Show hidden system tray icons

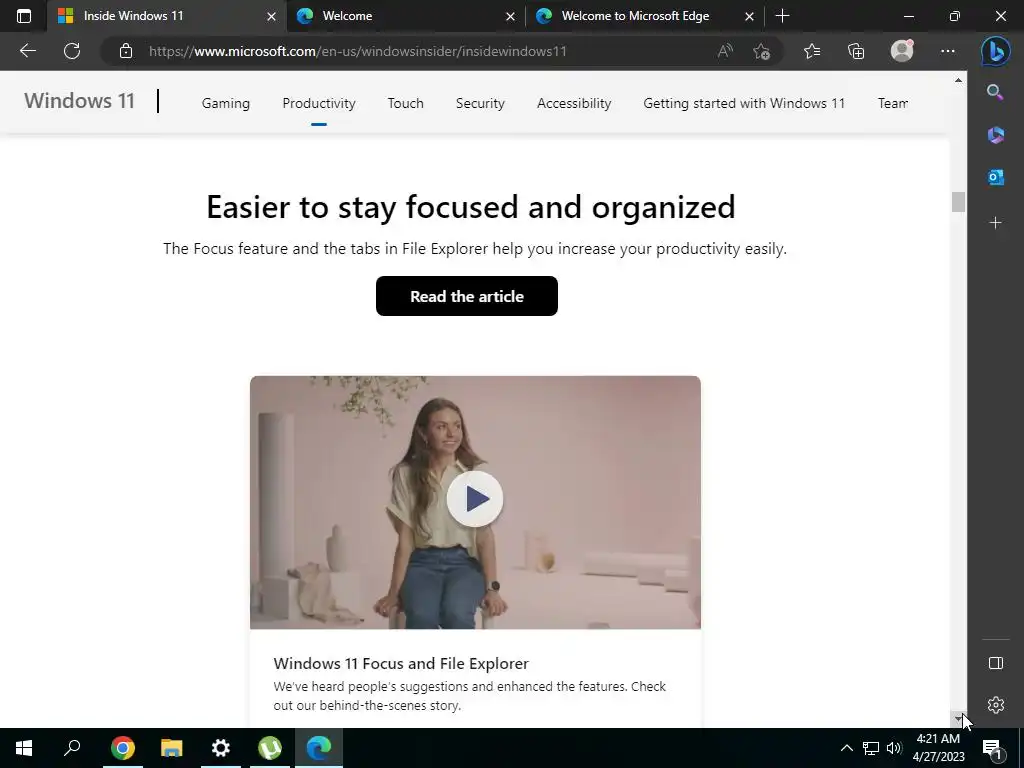(846, 748)
